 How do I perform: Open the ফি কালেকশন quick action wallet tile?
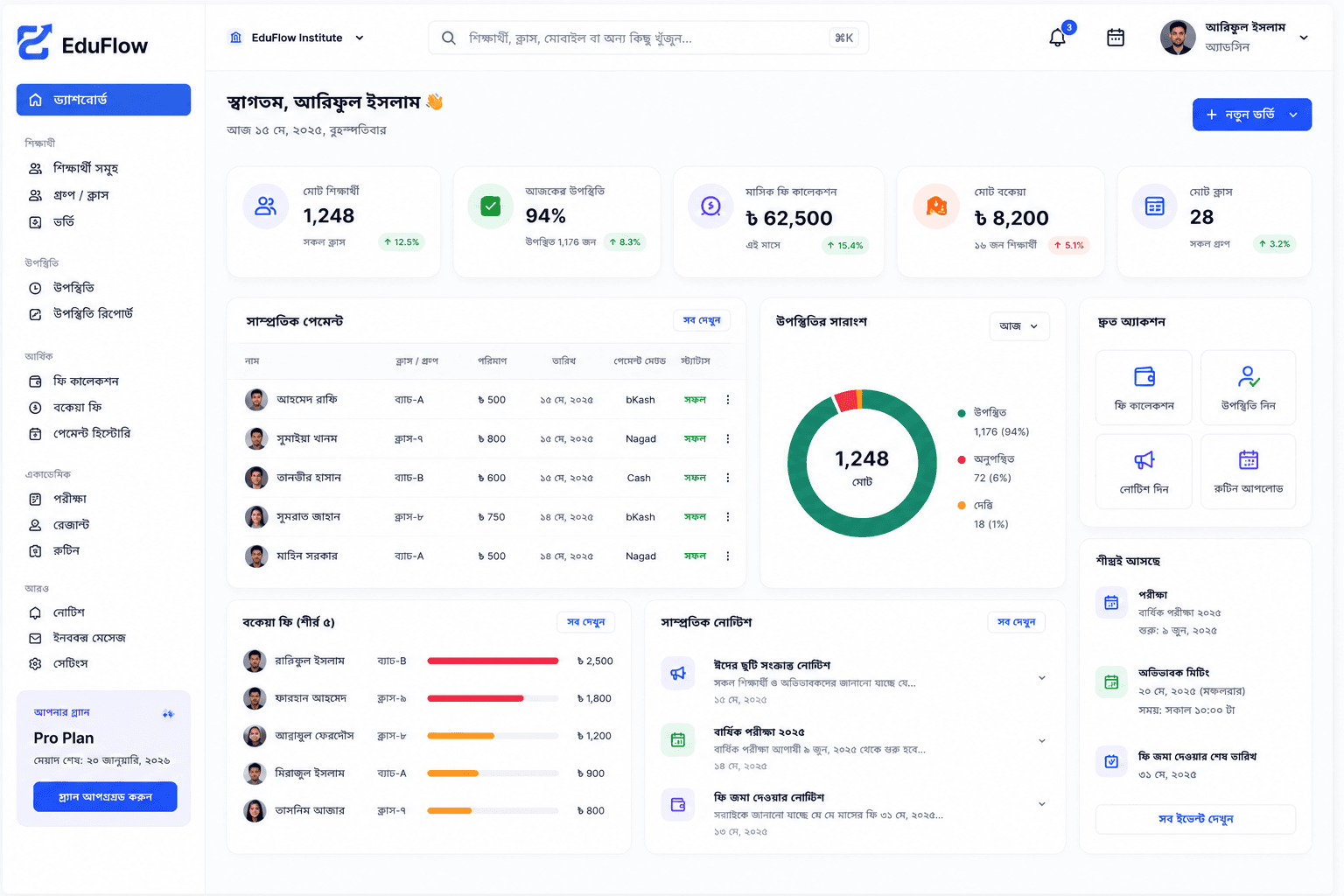pos(1144,388)
